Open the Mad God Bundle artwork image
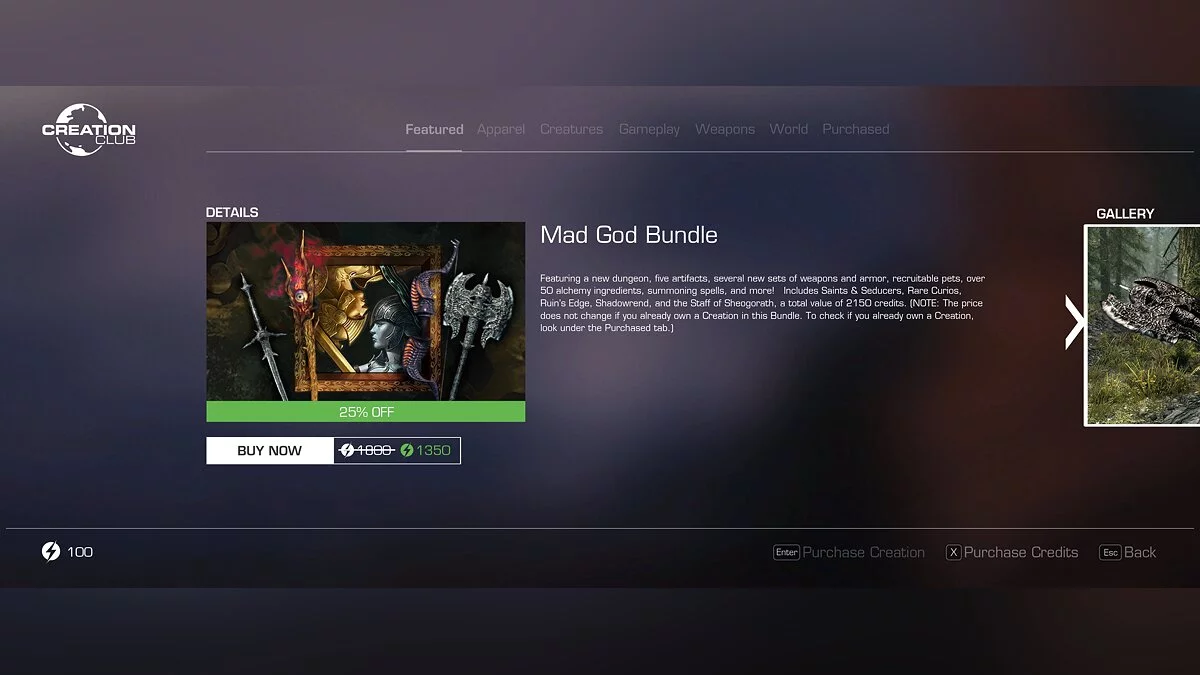 click(365, 311)
